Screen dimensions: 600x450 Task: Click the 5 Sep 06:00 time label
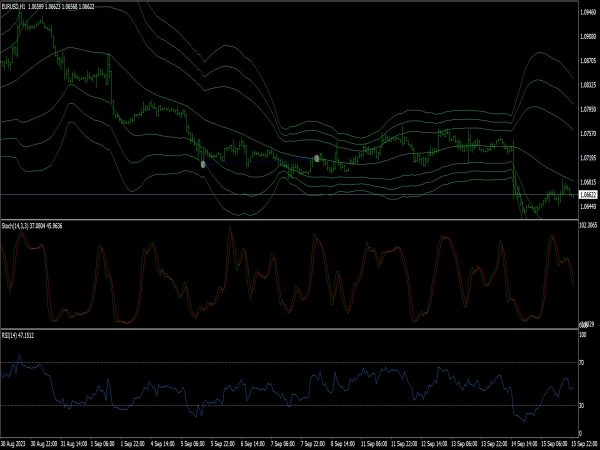(x=192, y=444)
